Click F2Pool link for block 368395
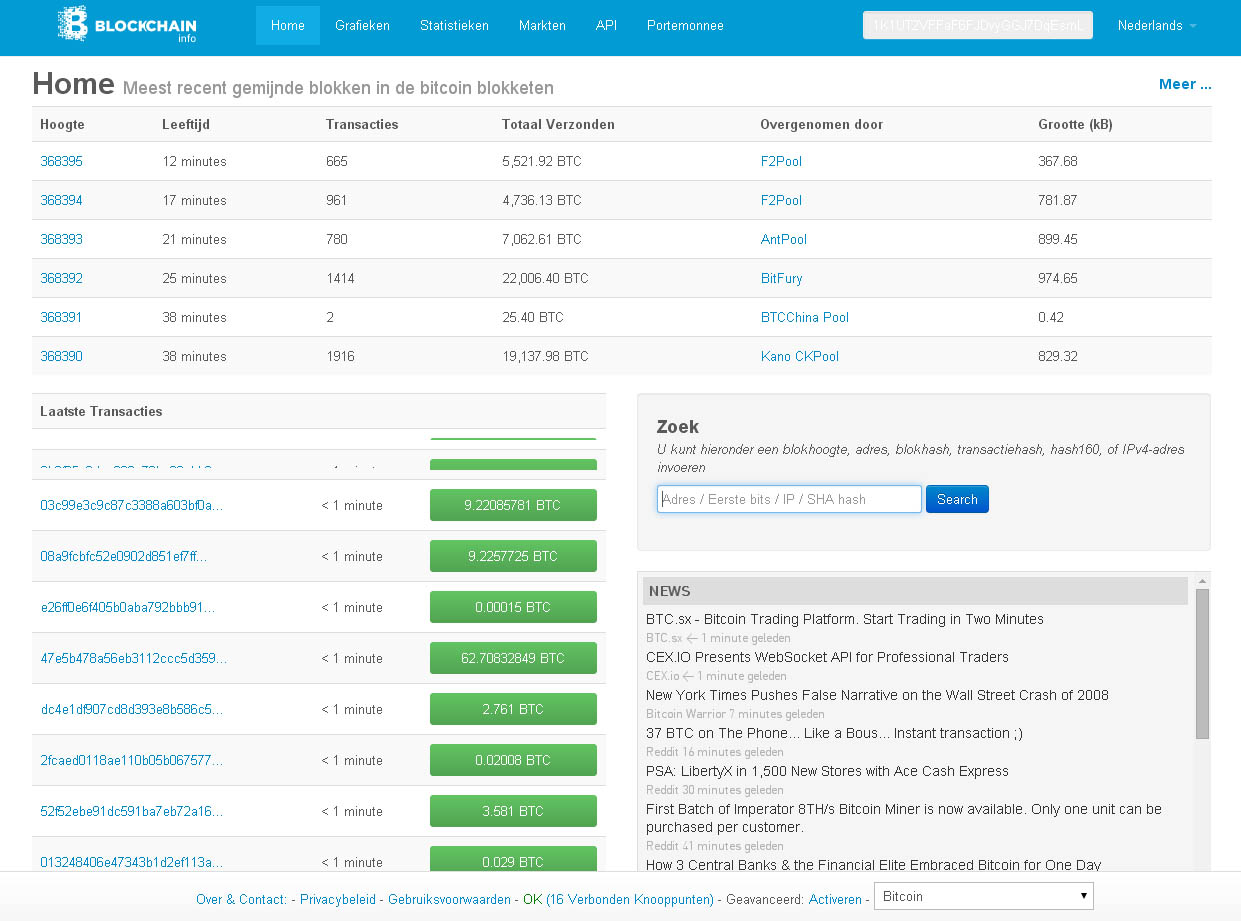This screenshot has height=921, width=1241. pyautogui.click(x=781, y=161)
